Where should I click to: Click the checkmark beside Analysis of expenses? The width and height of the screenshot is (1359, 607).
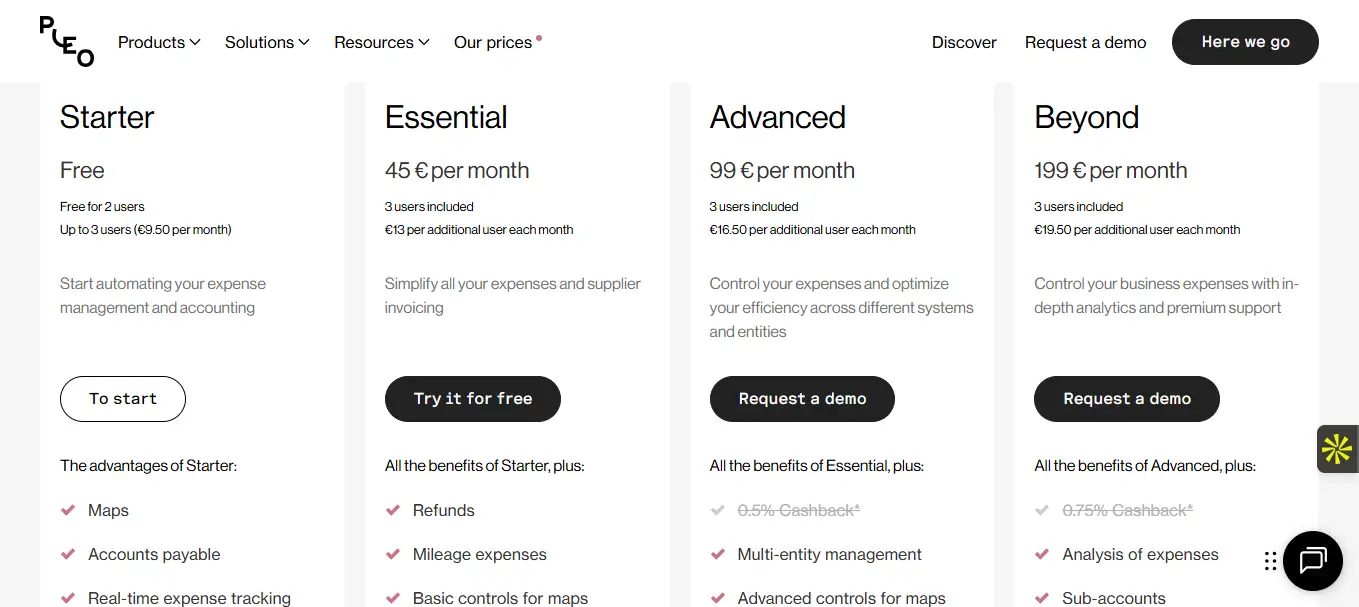pos(1042,554)
